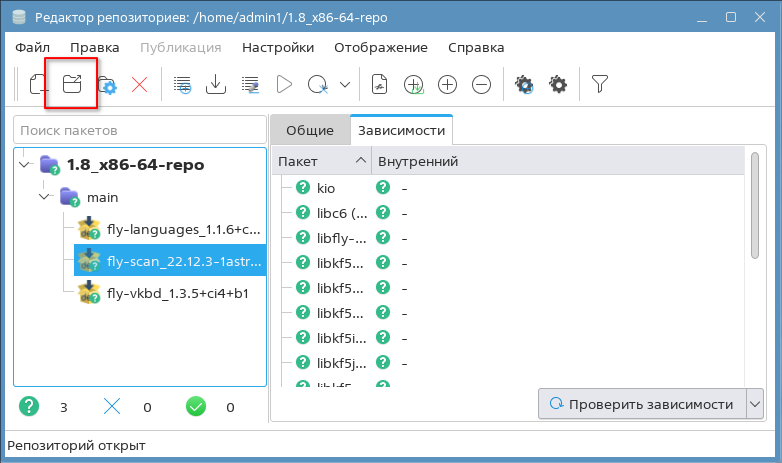Collapse the main branch in tree
This screenshot has height=463, width=782.
pos(44,197)
